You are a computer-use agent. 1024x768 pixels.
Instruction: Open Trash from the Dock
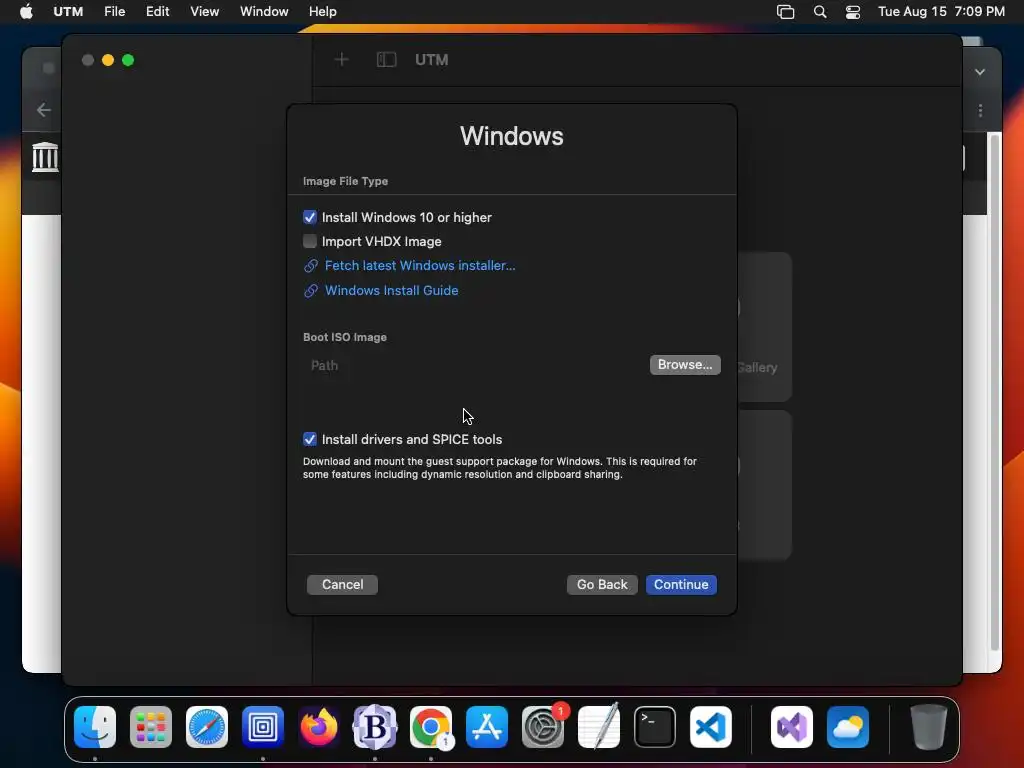tap(929, 727)
